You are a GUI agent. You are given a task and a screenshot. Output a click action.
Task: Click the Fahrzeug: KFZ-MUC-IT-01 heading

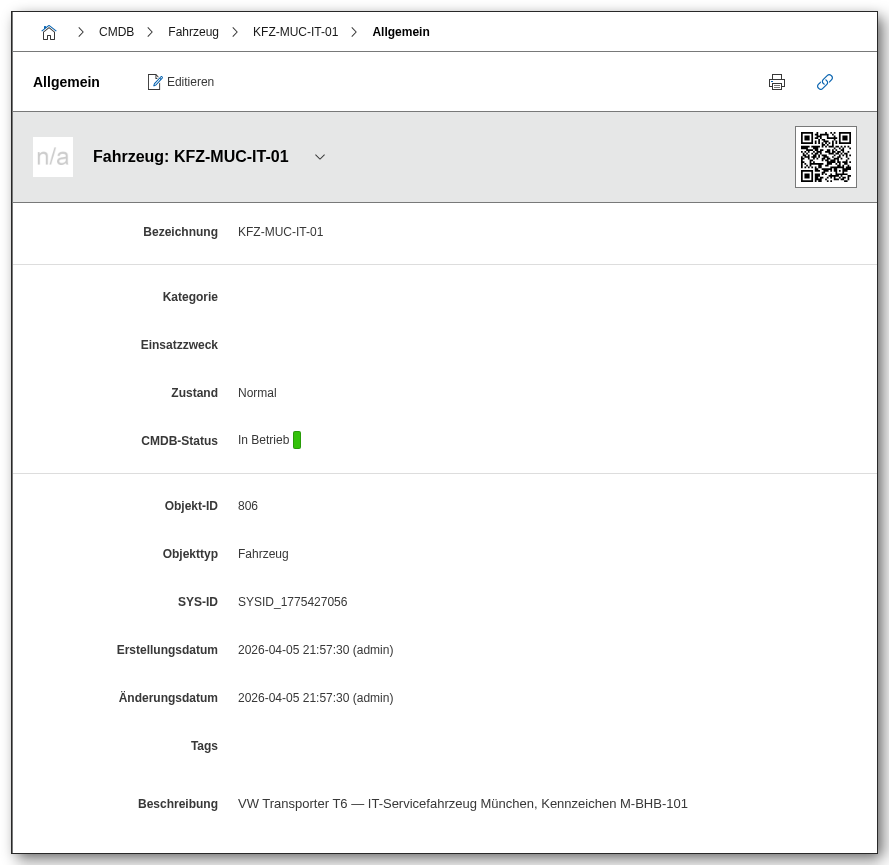click(190, 157)
